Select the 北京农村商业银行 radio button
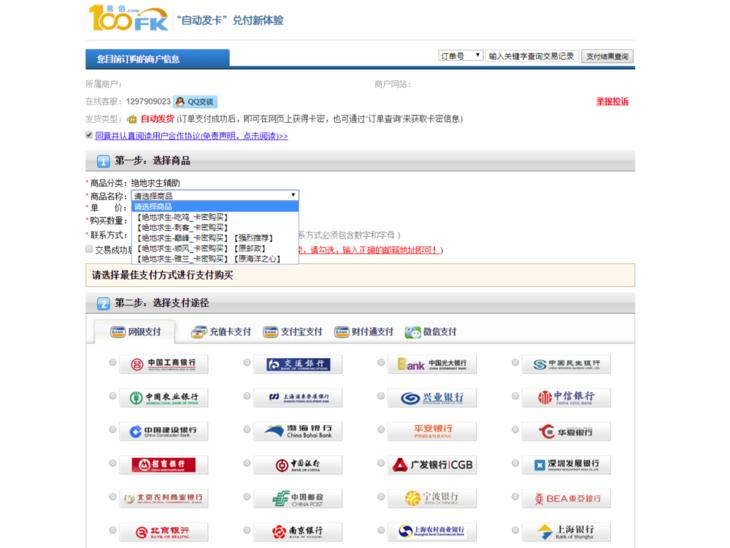730x548 pixels. click(113, 496)
